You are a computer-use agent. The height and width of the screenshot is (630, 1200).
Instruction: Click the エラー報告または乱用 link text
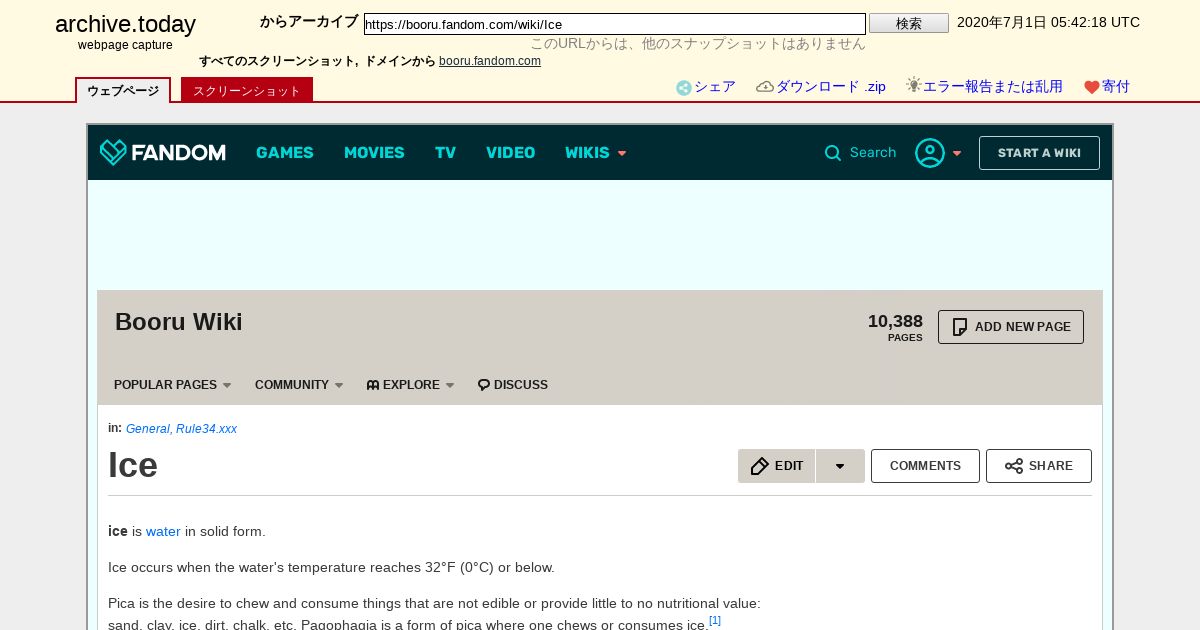pyautogui.click(x=993, y=87)
